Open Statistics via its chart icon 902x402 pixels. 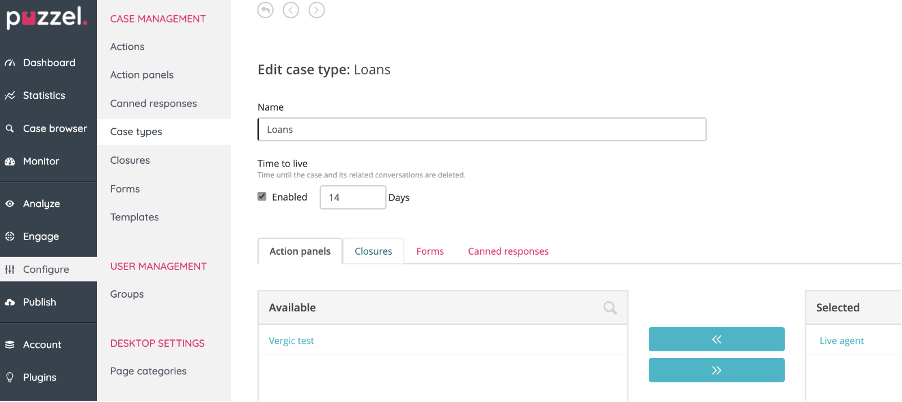point(10,96)
